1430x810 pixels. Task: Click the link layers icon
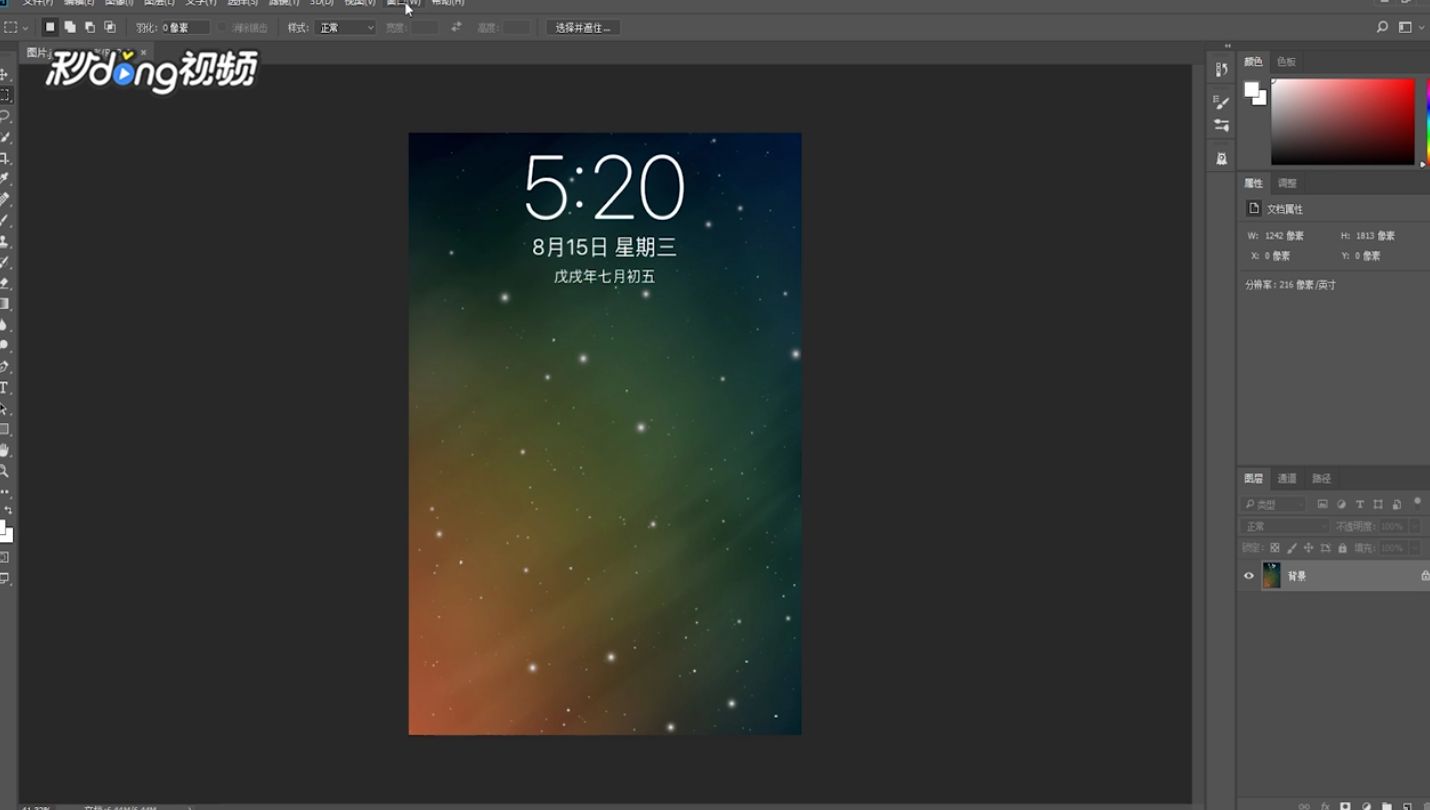1304,805
